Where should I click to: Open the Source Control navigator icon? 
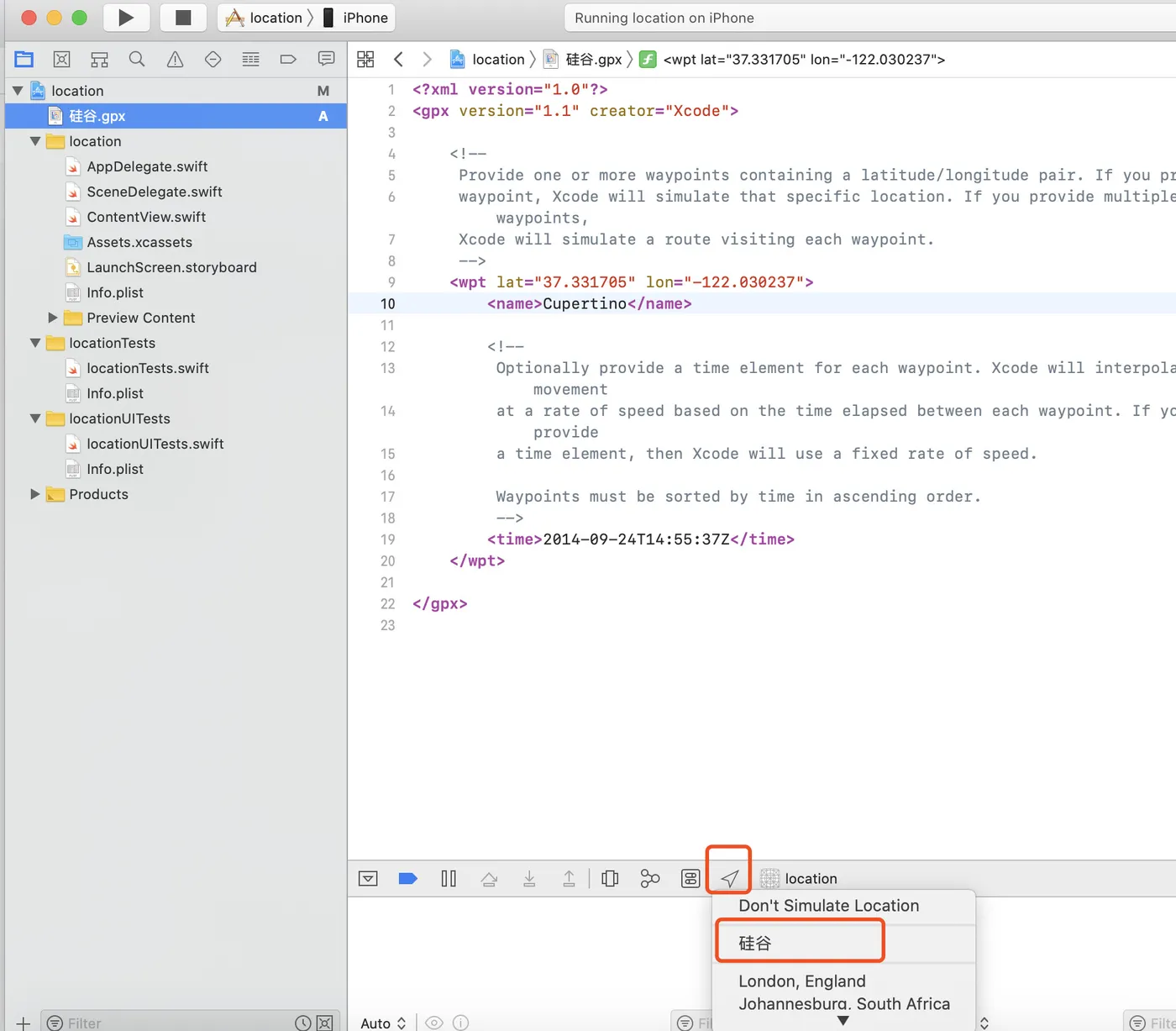click(61, 59)
